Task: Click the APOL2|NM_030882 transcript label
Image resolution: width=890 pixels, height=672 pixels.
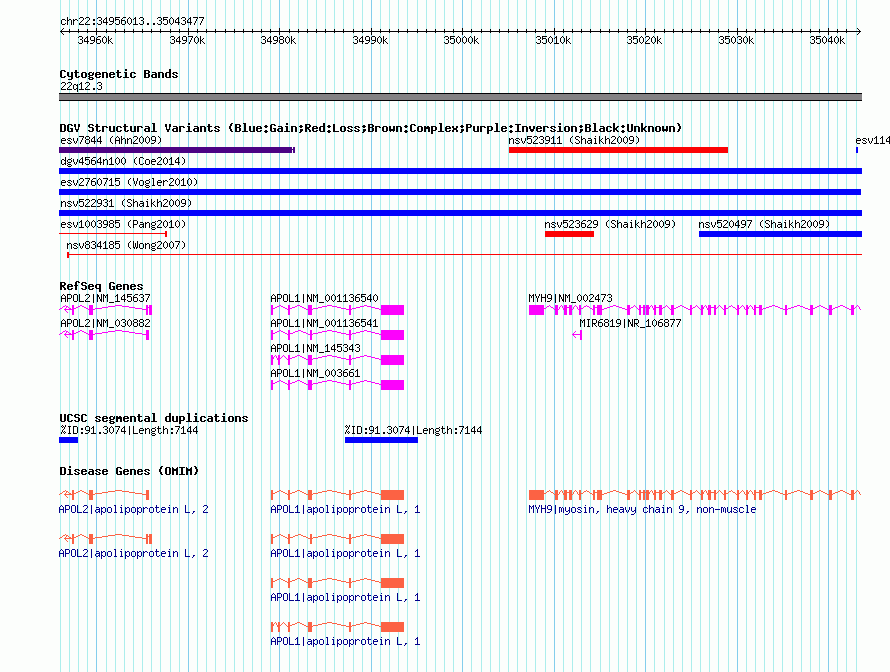Action: (x=105, y=323)
